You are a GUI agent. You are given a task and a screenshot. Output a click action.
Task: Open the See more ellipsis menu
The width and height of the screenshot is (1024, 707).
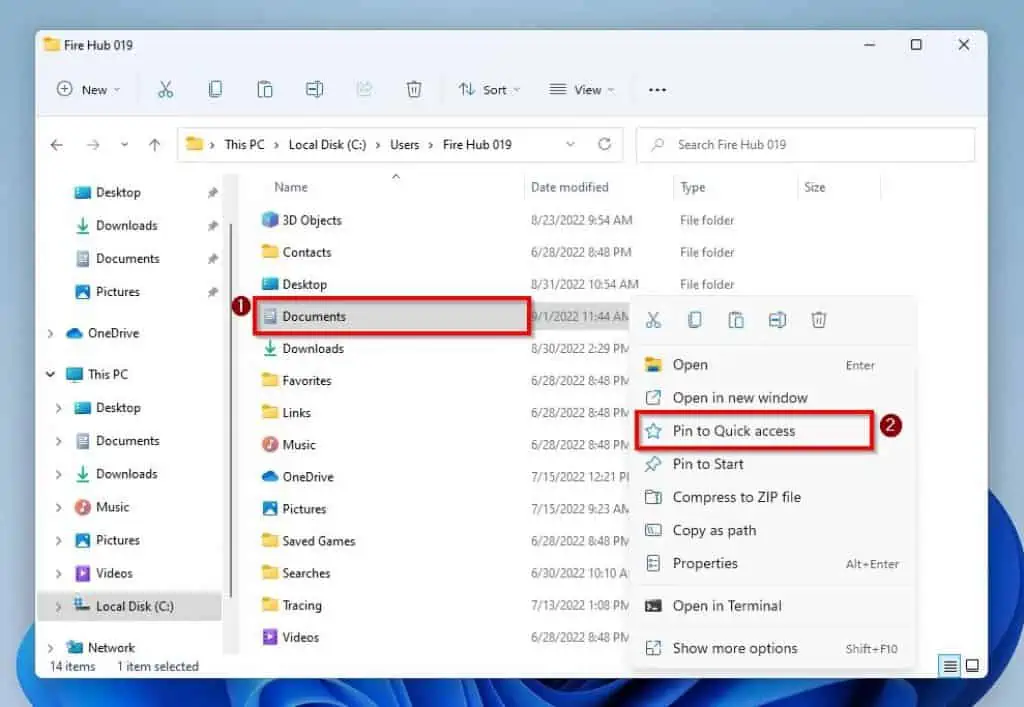pos(657,90)
